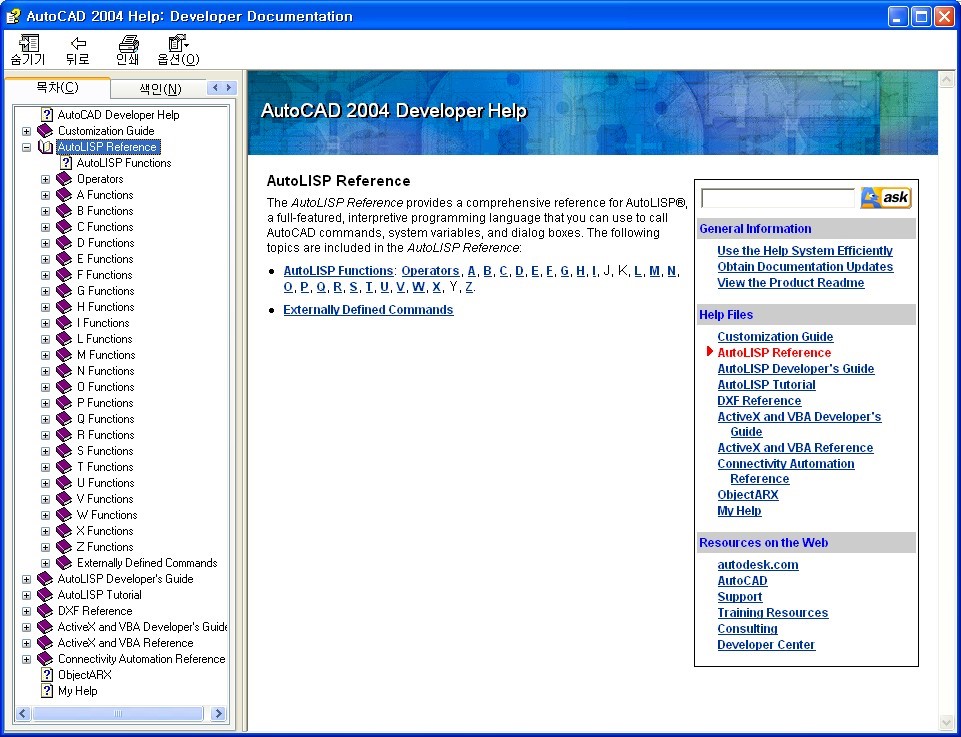Image resolution: width=961 pixels, height=737 pixels.
Task: Click the Externally Defined Commands book icon
Action: coord(64,562)
